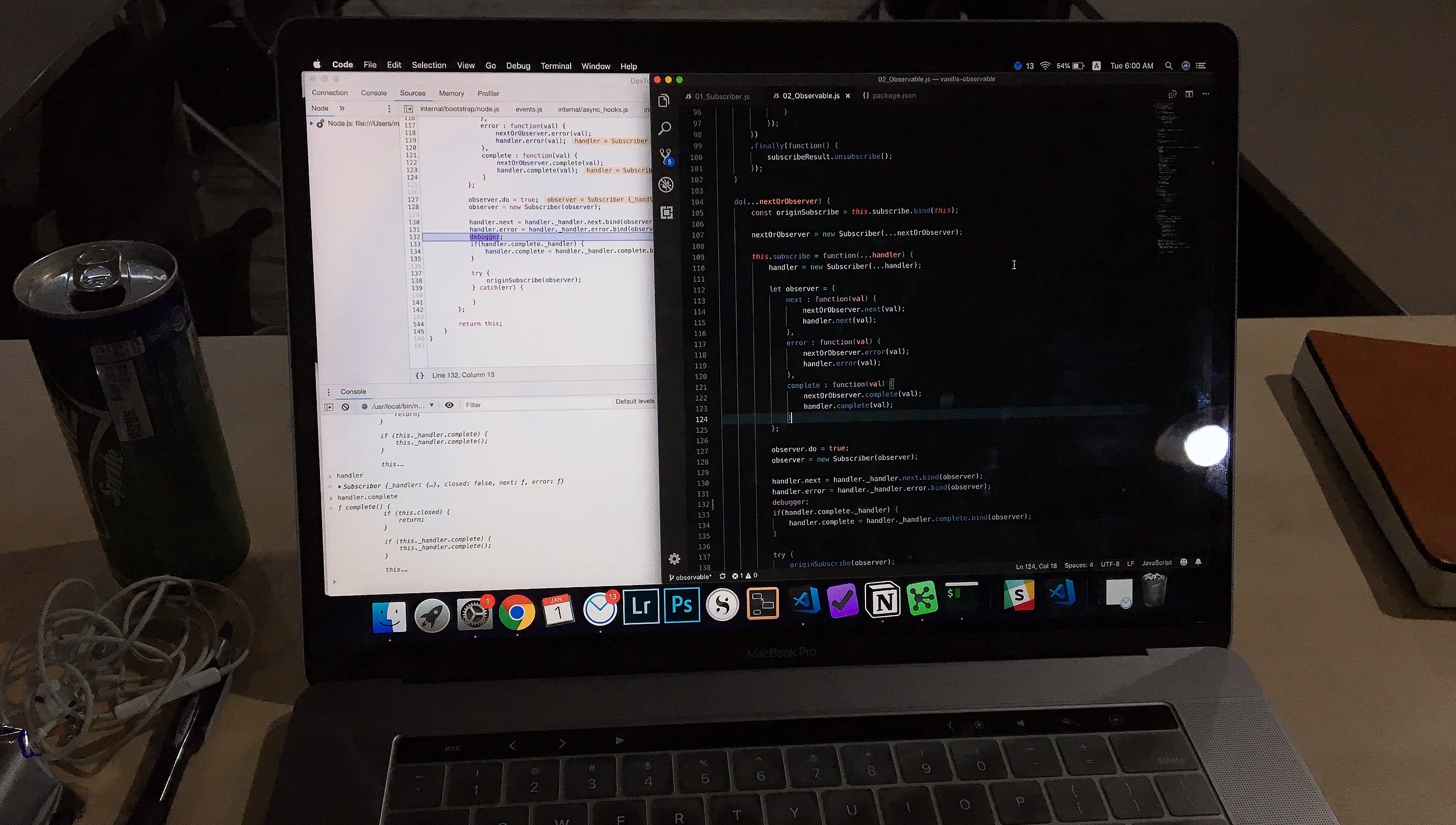
Task: Open the Search view in VS Code sidebar
Action: point(665,129)
